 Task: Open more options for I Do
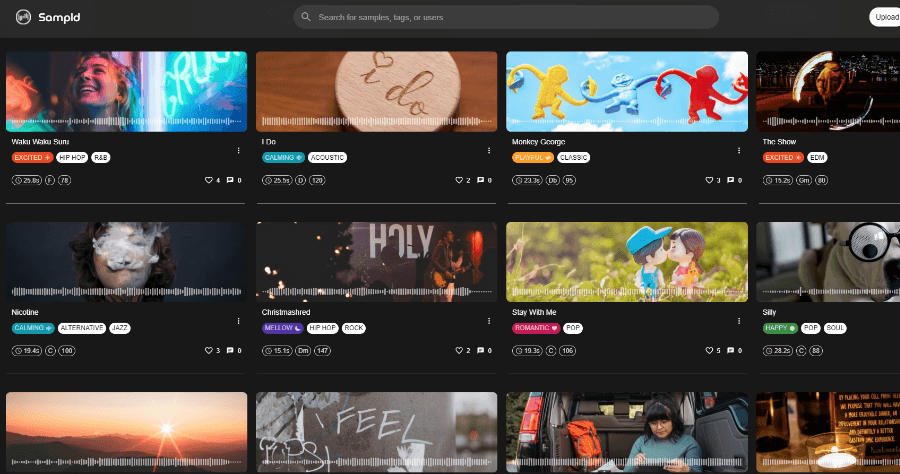pos(488,150)
